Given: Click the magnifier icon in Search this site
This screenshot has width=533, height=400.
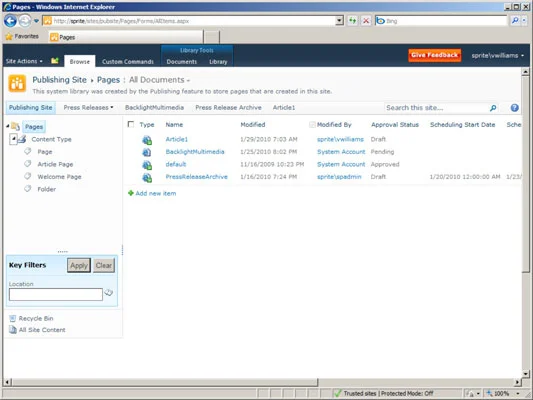Looking at the screenshot, I should click(x=493, y=108).
